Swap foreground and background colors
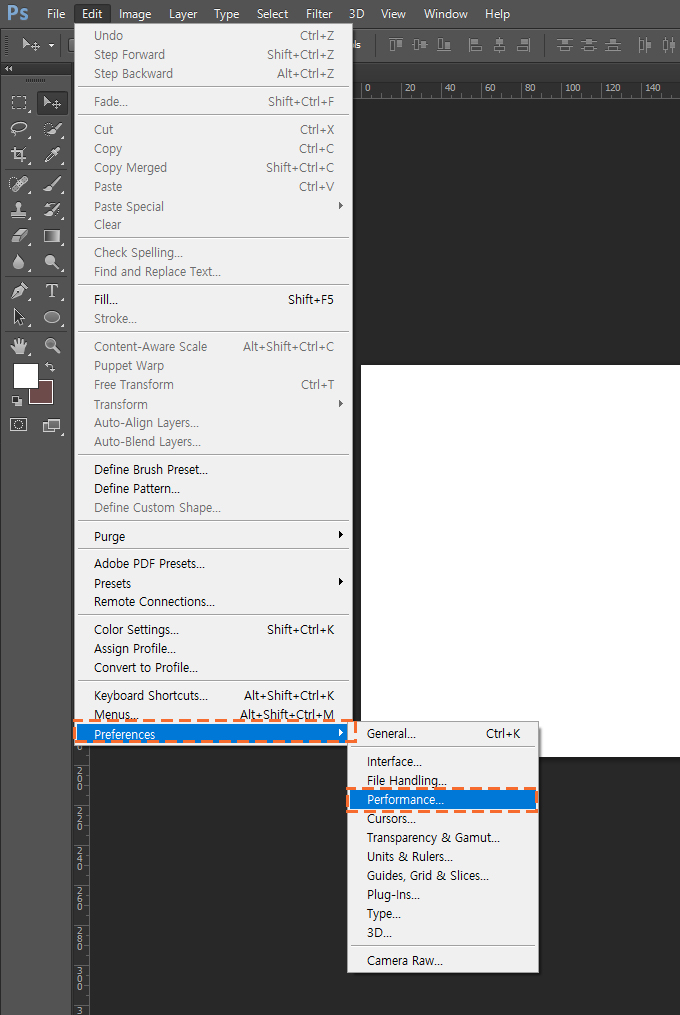Viewport: 680px width, 1015px height. [x=50, y=367]
